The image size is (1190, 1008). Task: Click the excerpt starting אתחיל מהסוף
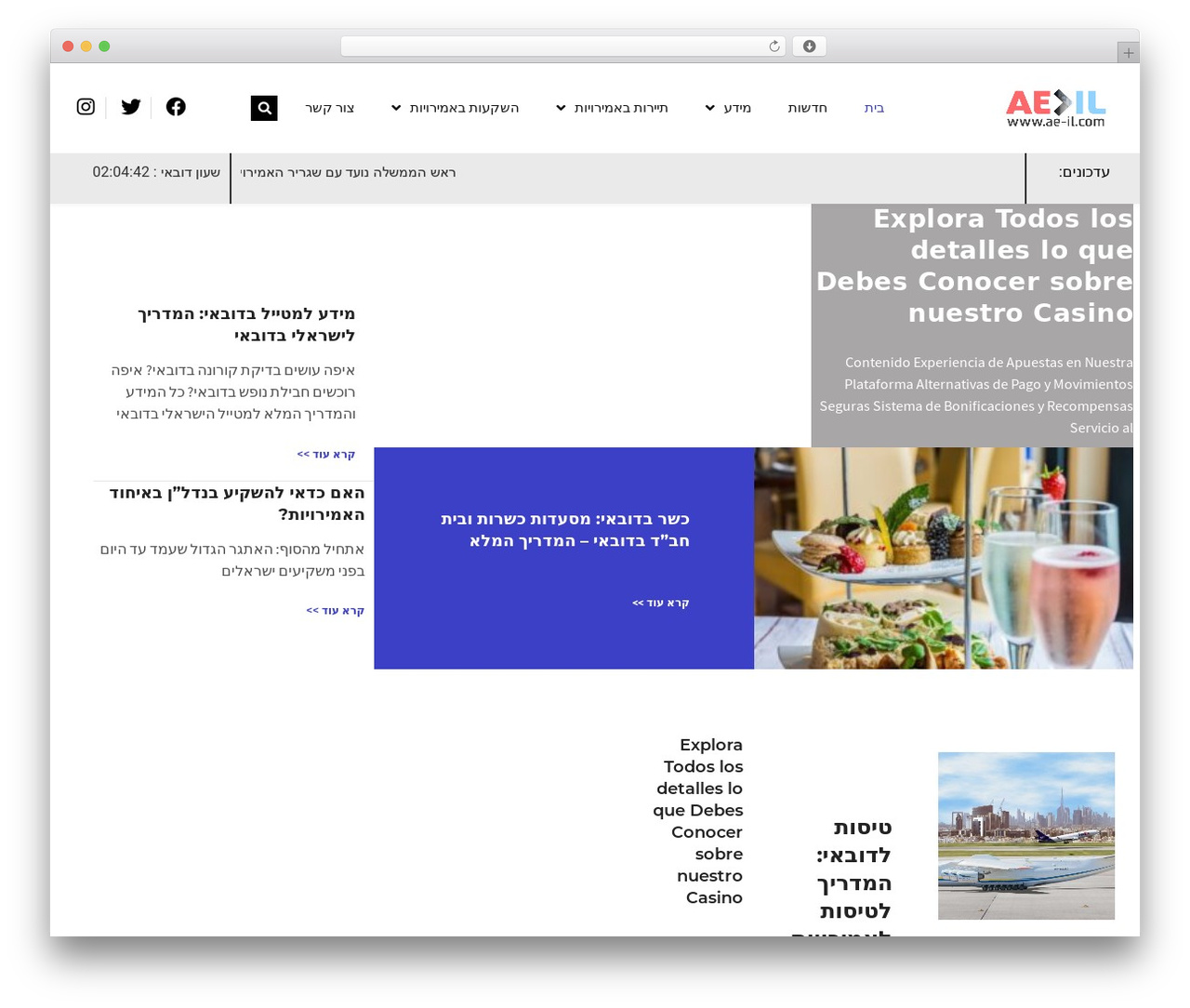tap(232, 560)
